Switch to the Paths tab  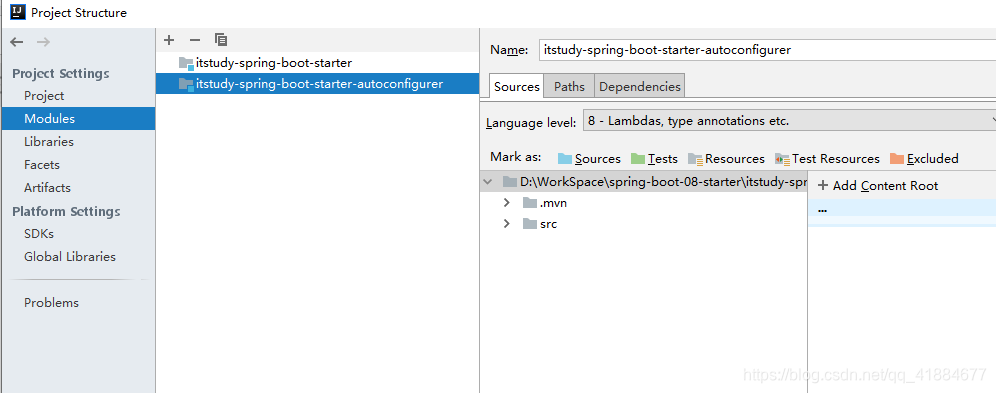point(569,86)
